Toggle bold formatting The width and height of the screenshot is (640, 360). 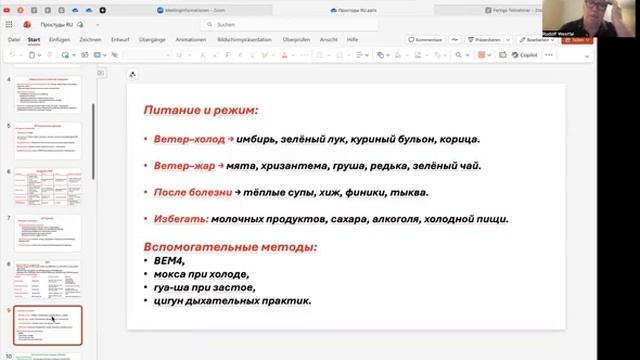click(x=227, y=55)
